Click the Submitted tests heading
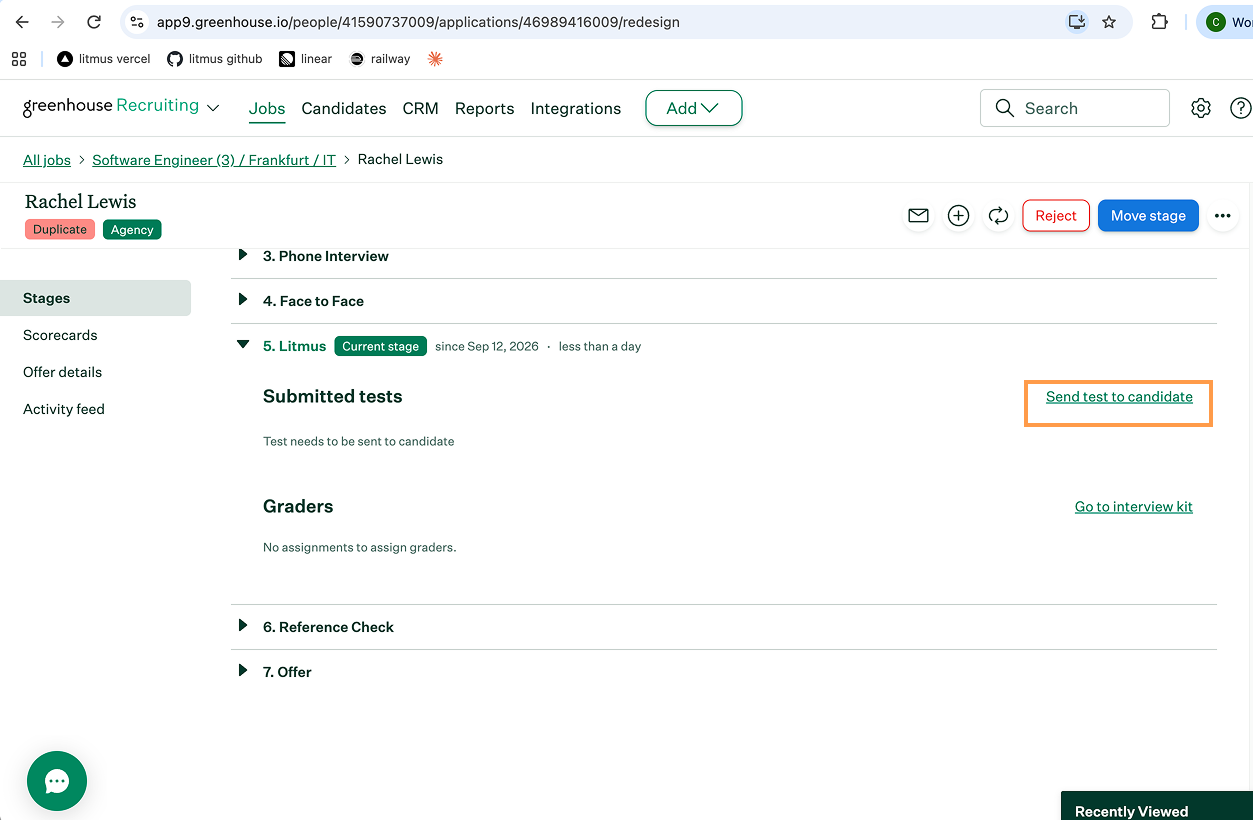Image resolution: width=1253 pixels, height=820 pixels. point(332,397)
